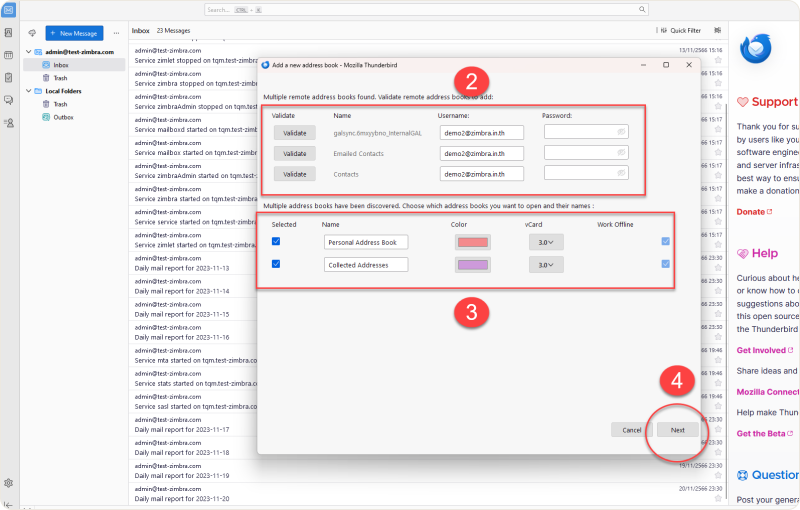Open the Settings gear icon
Viewport: 800px width, 510px height.
tap(9, 482)
